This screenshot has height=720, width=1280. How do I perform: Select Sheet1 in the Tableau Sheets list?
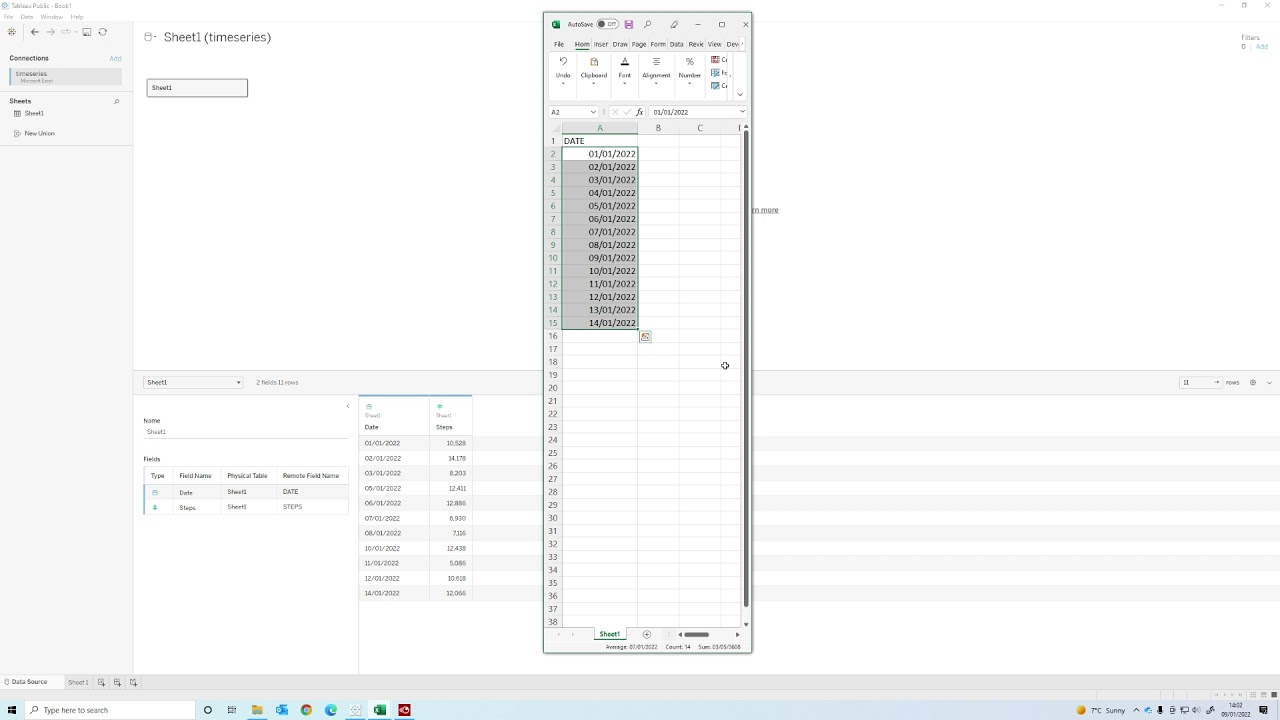pos(34,113)
